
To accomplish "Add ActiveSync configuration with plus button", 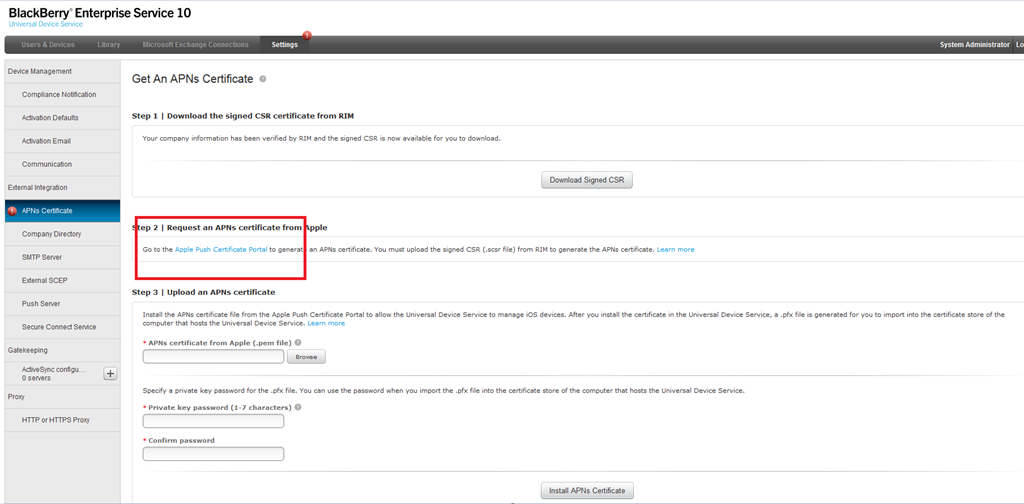I will (110, 373).
